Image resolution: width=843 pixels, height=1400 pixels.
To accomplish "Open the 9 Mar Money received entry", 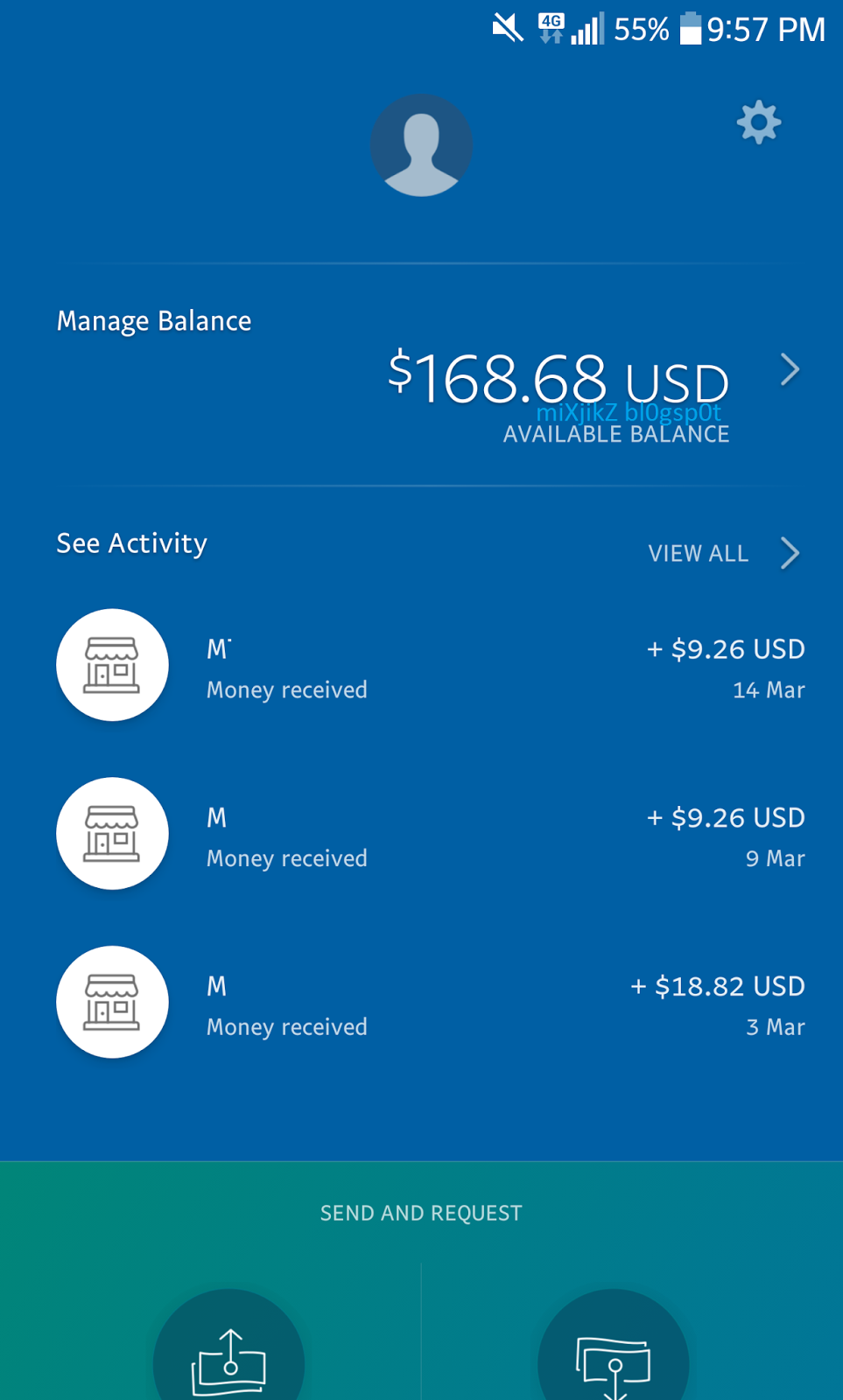I will coord(431,834).
